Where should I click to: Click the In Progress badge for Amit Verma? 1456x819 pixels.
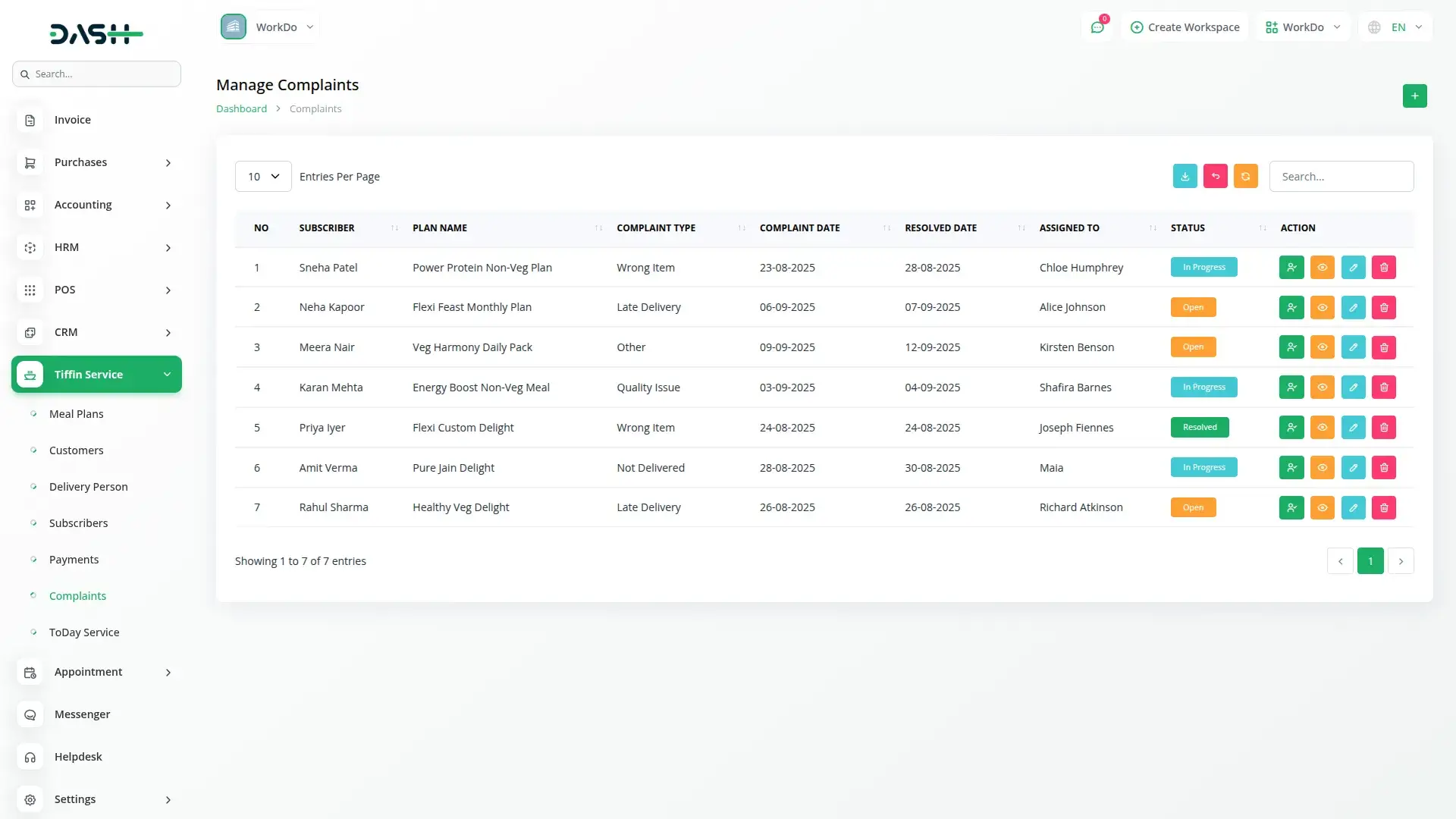pyautogui.click(x=1203, y=467)
